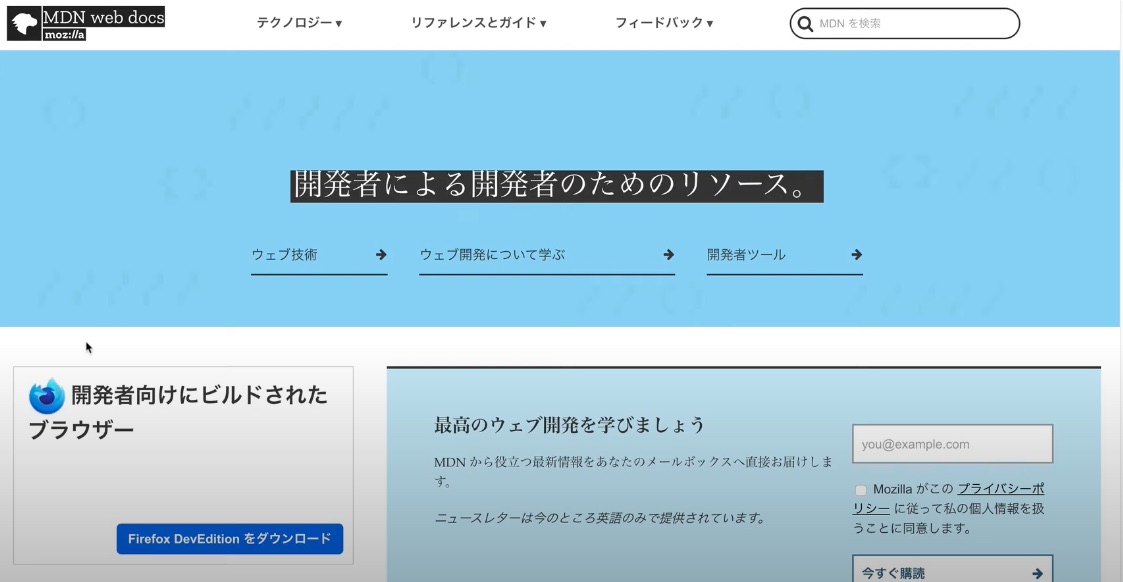Image resolution: width=1123 pixels, height=582 pixels.
Task: Click the MDN web docs dinosaur logo
Action: [x=22, y=22]
